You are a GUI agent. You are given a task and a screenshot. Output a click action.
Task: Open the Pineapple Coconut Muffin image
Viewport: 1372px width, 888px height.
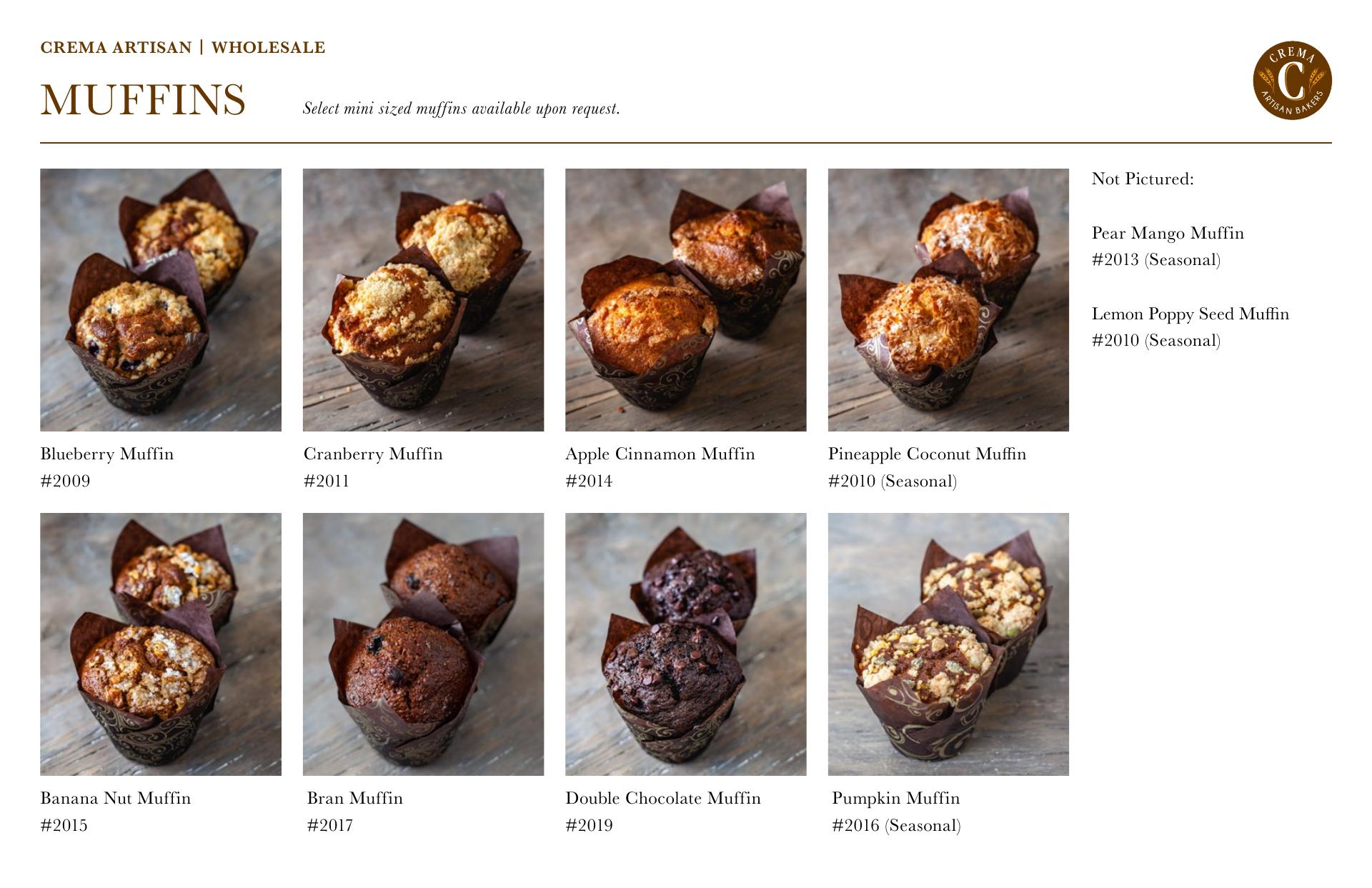click(948, 300)
